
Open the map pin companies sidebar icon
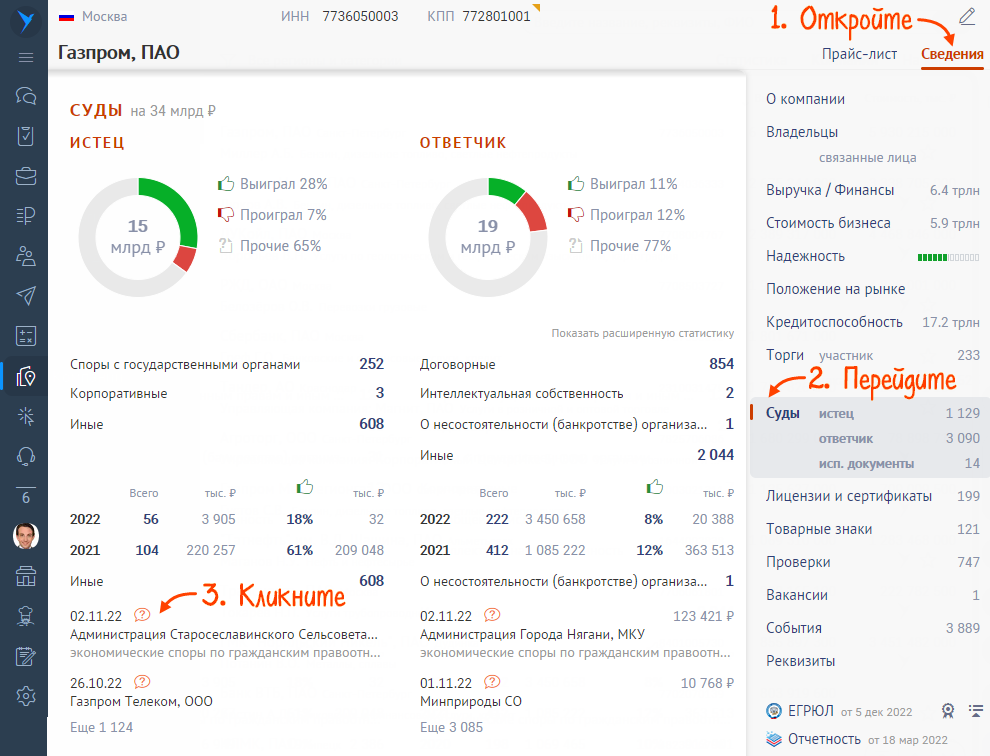tap(26, 376)
